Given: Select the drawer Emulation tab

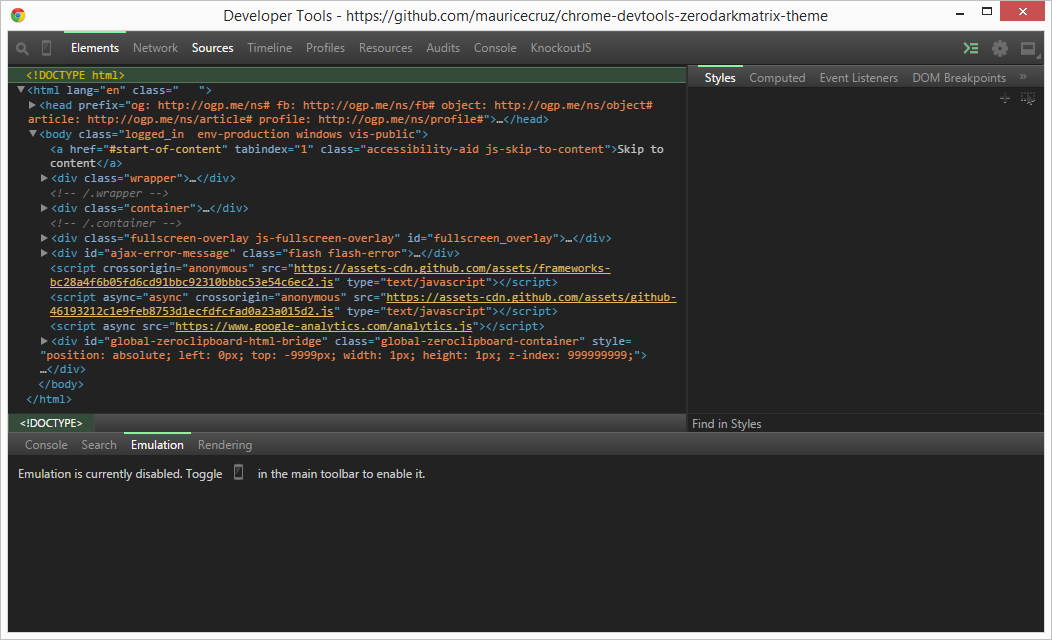Looking at the screenshot, I should (x=157, y=445).
